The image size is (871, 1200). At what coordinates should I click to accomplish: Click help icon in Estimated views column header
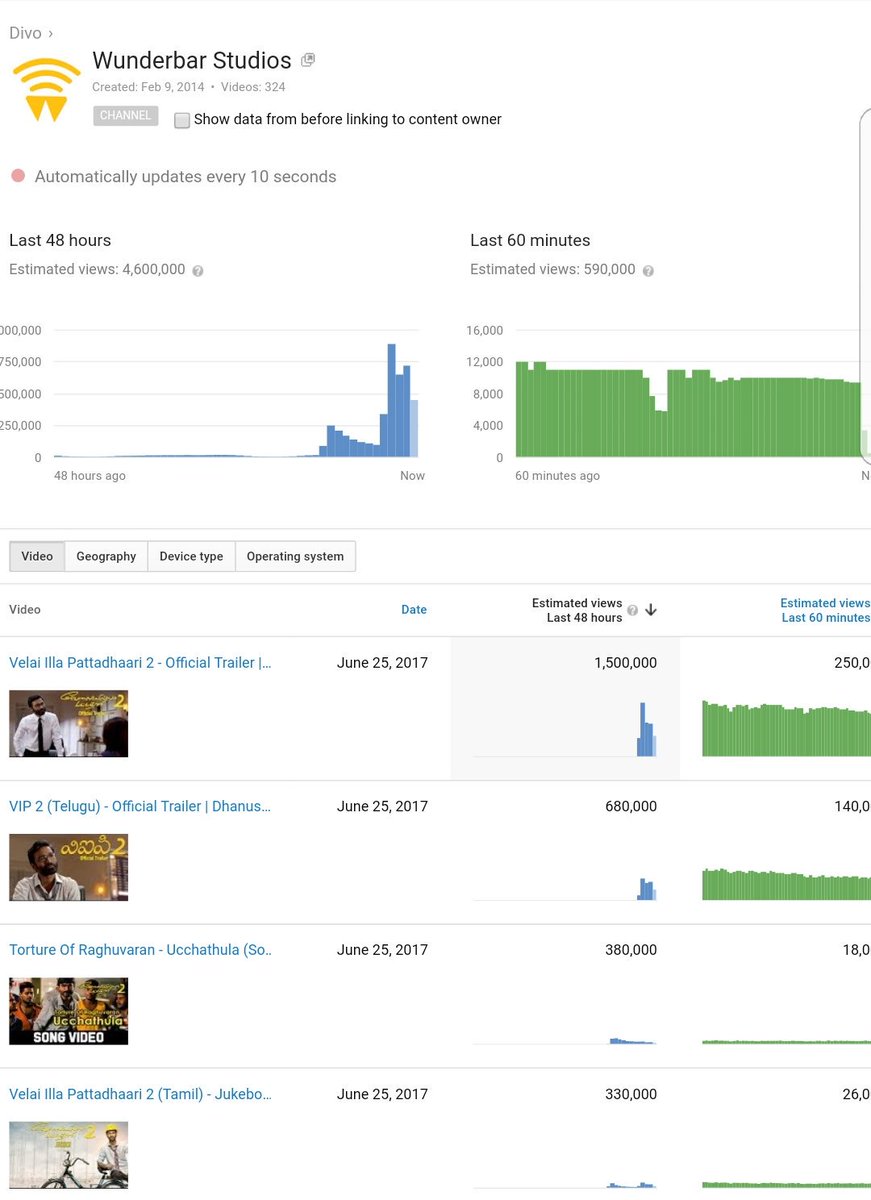click(x=632, y=609)
